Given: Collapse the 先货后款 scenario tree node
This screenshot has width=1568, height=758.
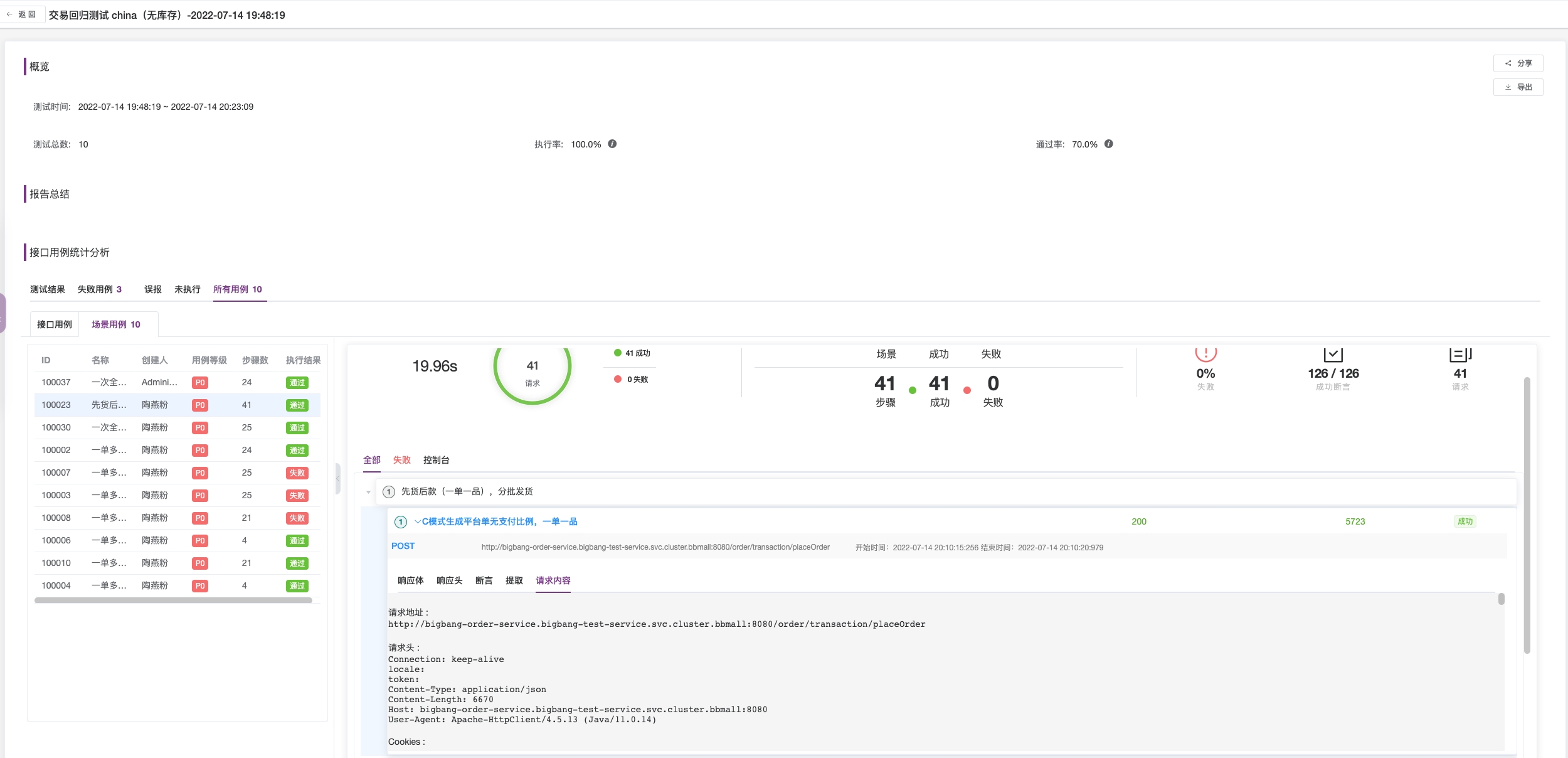Looking at the screenshot, I should pos(368,492).
